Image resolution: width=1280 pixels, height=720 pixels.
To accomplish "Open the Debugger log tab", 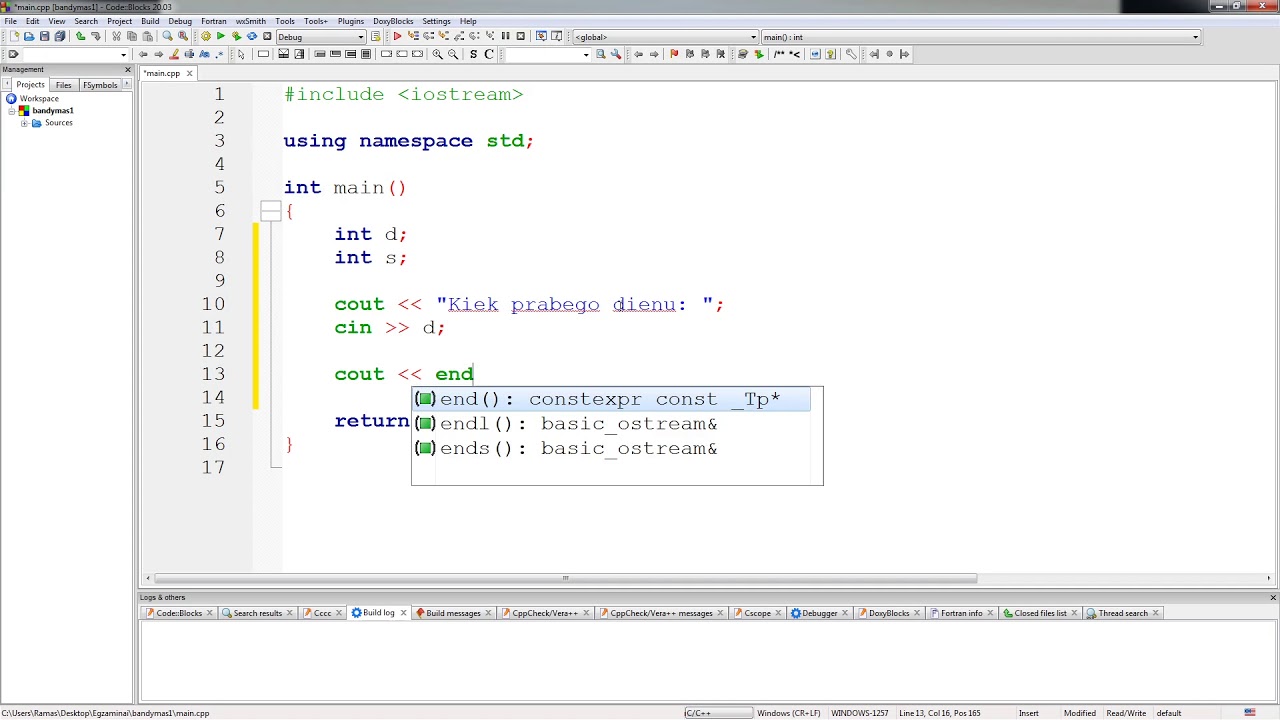I will [x=819, y=613].
